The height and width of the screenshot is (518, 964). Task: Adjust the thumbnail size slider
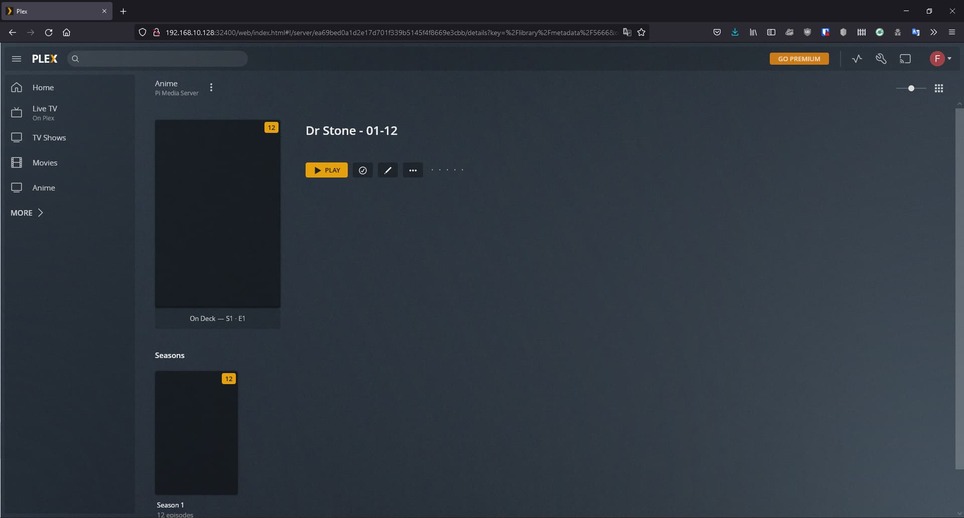911,88
